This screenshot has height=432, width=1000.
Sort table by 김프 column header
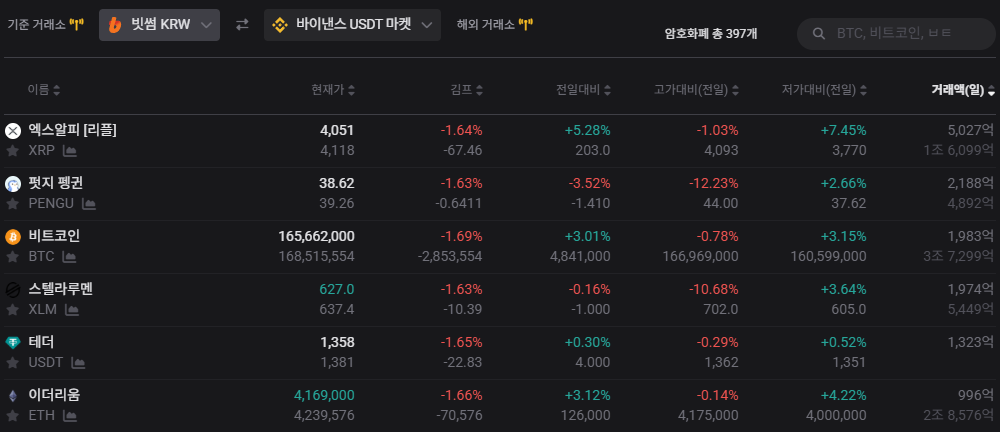point(465,90)
